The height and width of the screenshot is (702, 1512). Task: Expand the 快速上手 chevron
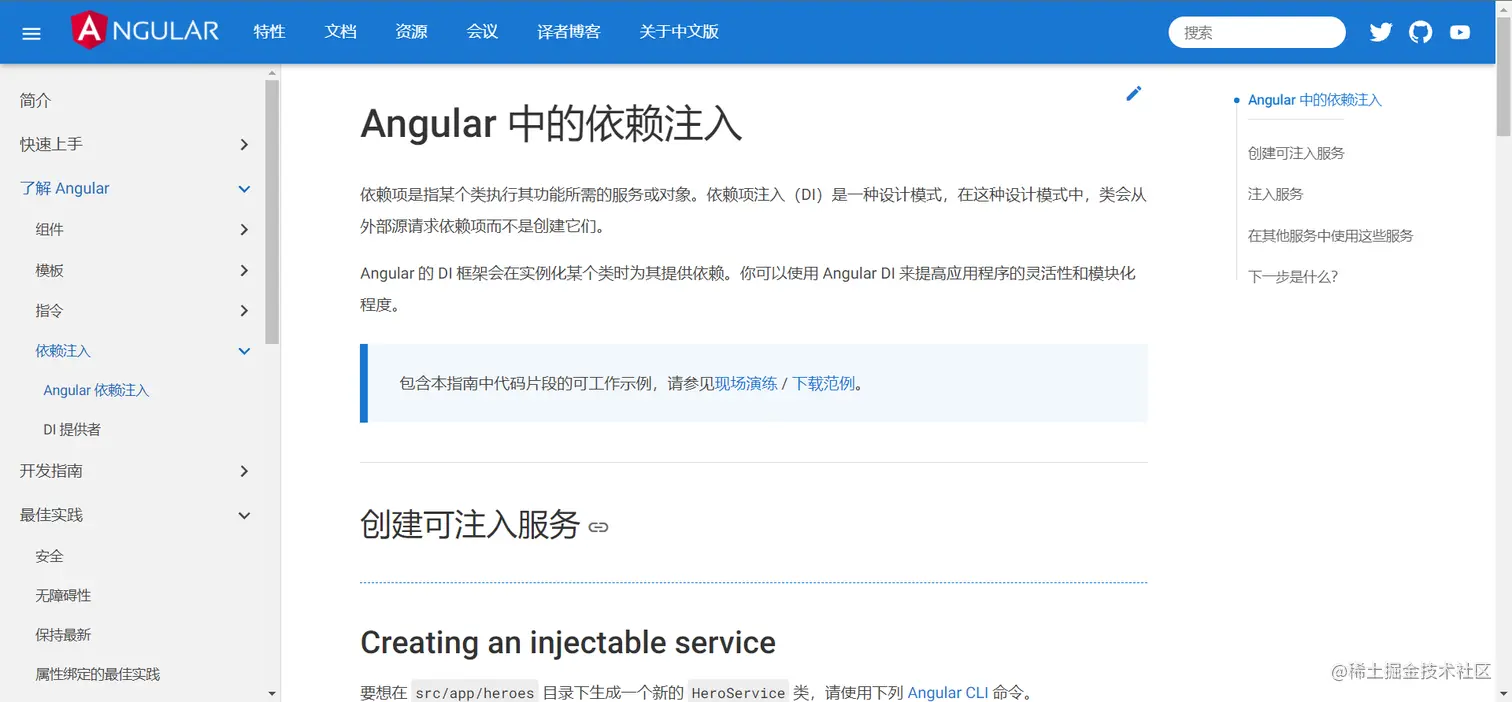click(244, 145)
